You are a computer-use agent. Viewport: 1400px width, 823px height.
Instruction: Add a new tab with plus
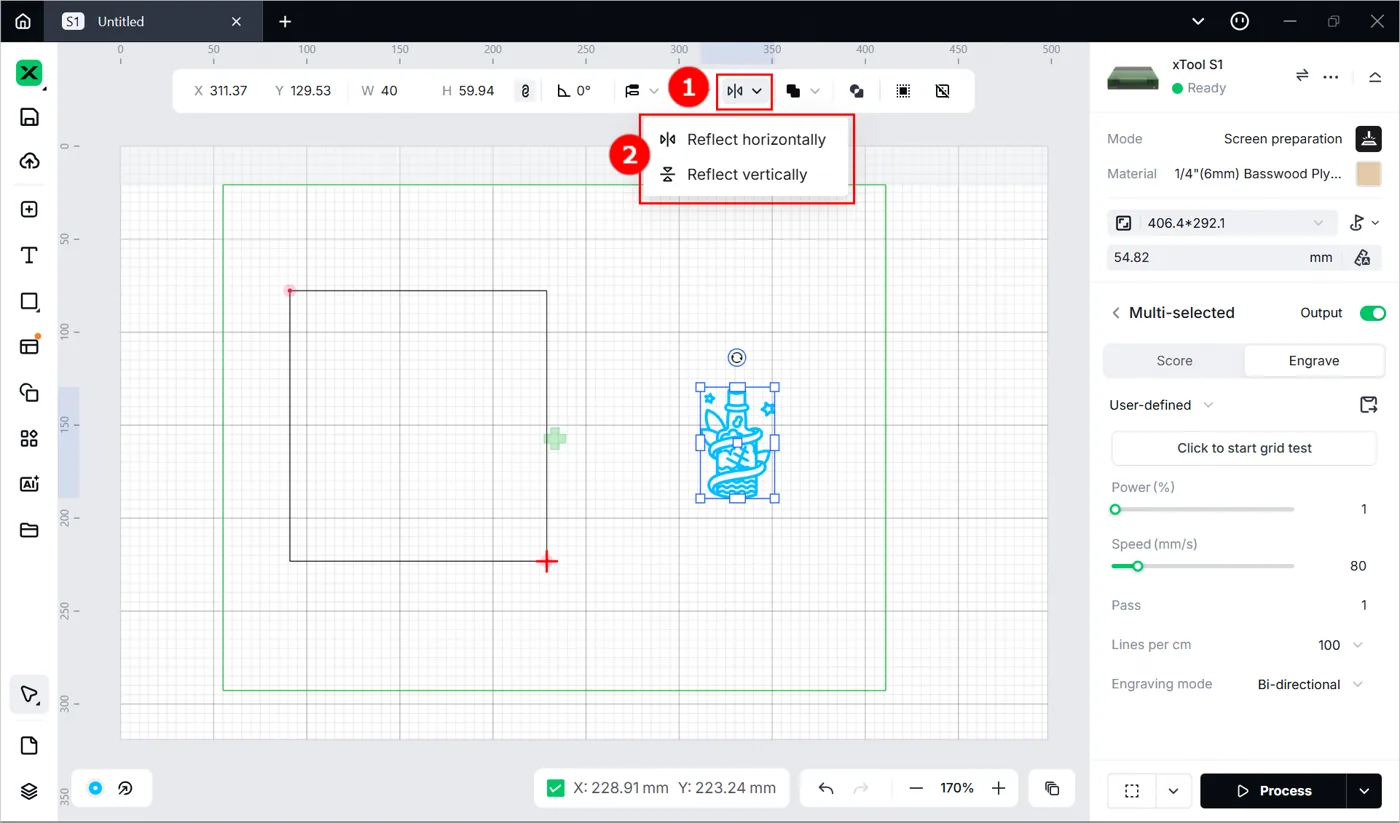tap(285, 21)
